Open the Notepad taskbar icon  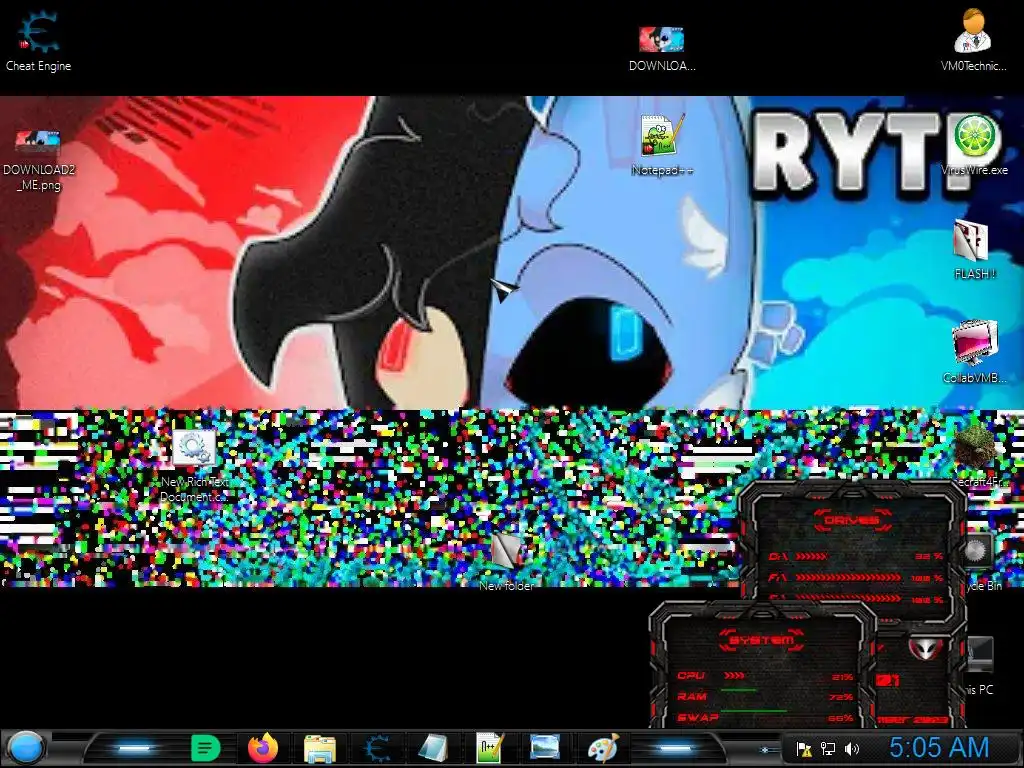click(x=433, y=748)
